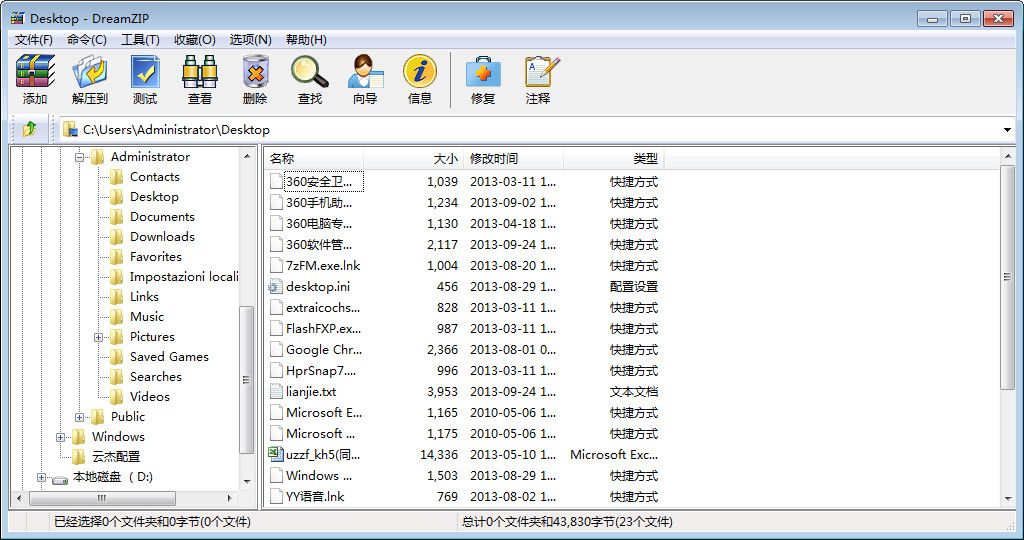The image size is (1024, 540).
Task: Select the YY语音.lnk file row
Action: [463, 497]
